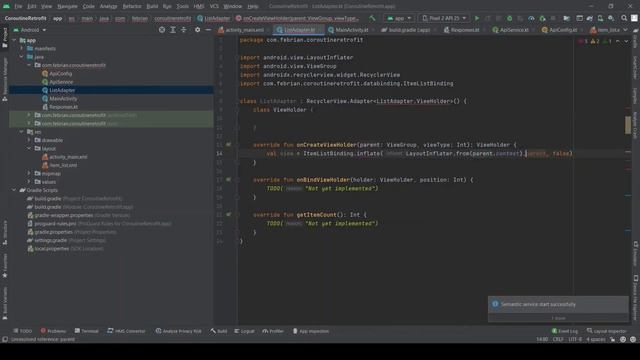Open HMS Convertor tool window
Image resolution: width=640 pixels, height=360 pixels.
127,331
